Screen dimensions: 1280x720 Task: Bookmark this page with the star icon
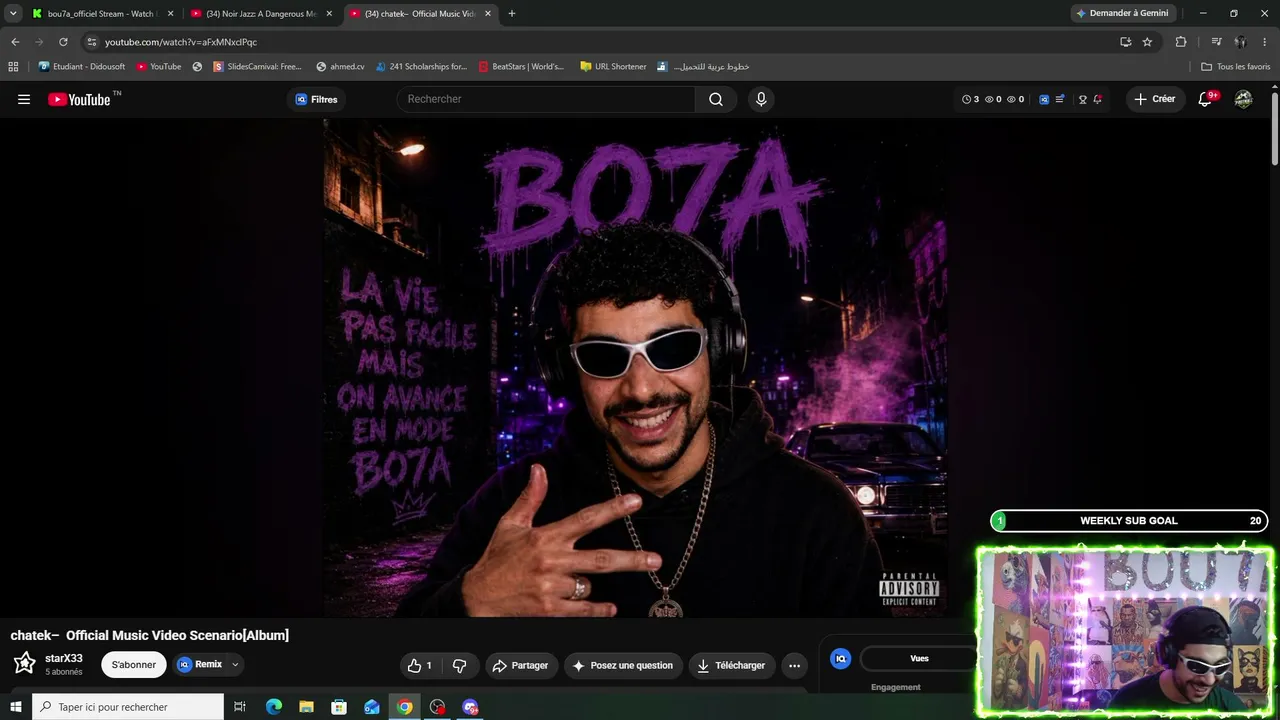[x=1147, y=42]
